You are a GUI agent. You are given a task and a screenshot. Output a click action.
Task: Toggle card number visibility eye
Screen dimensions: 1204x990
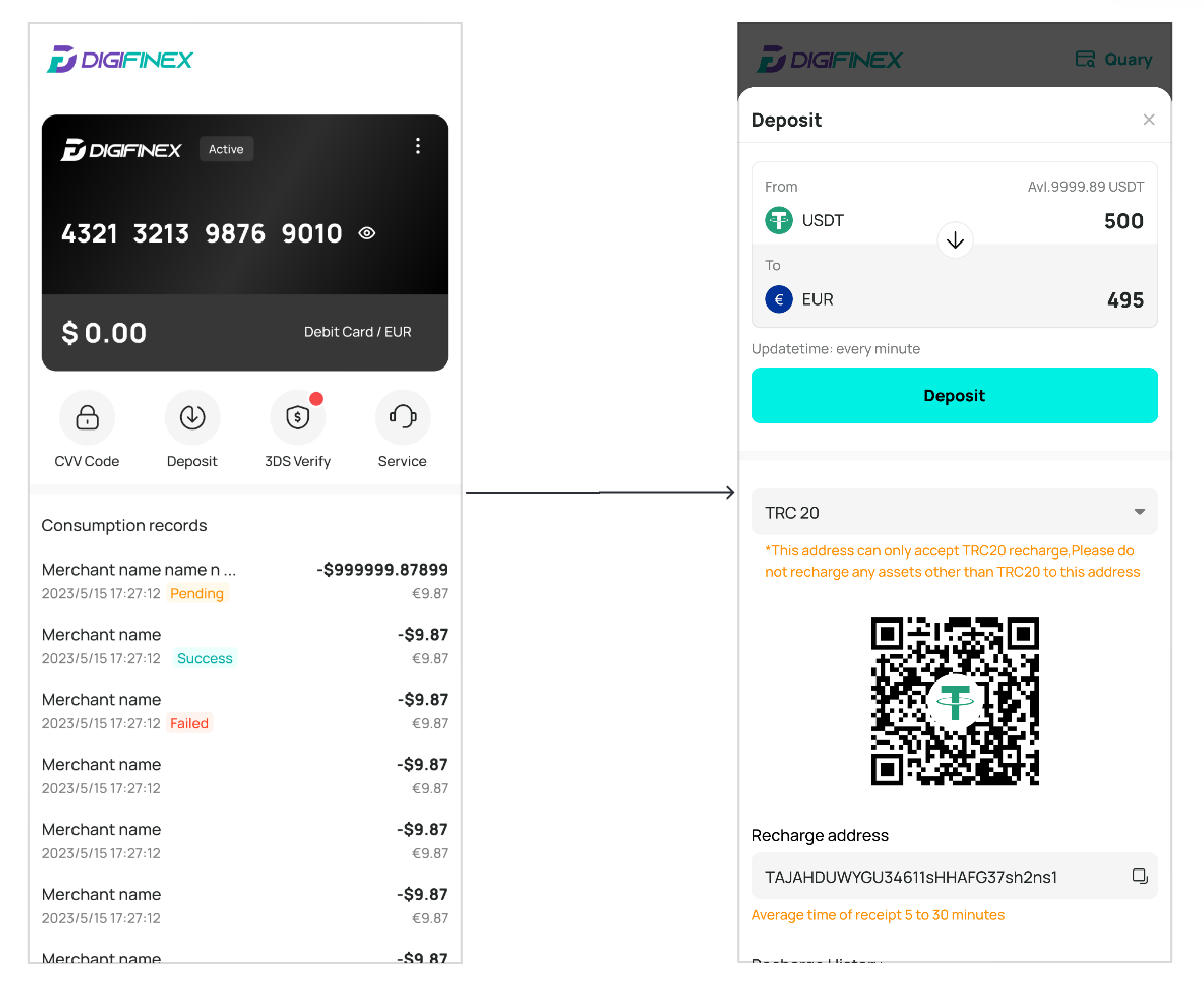[x=367, y=233]
